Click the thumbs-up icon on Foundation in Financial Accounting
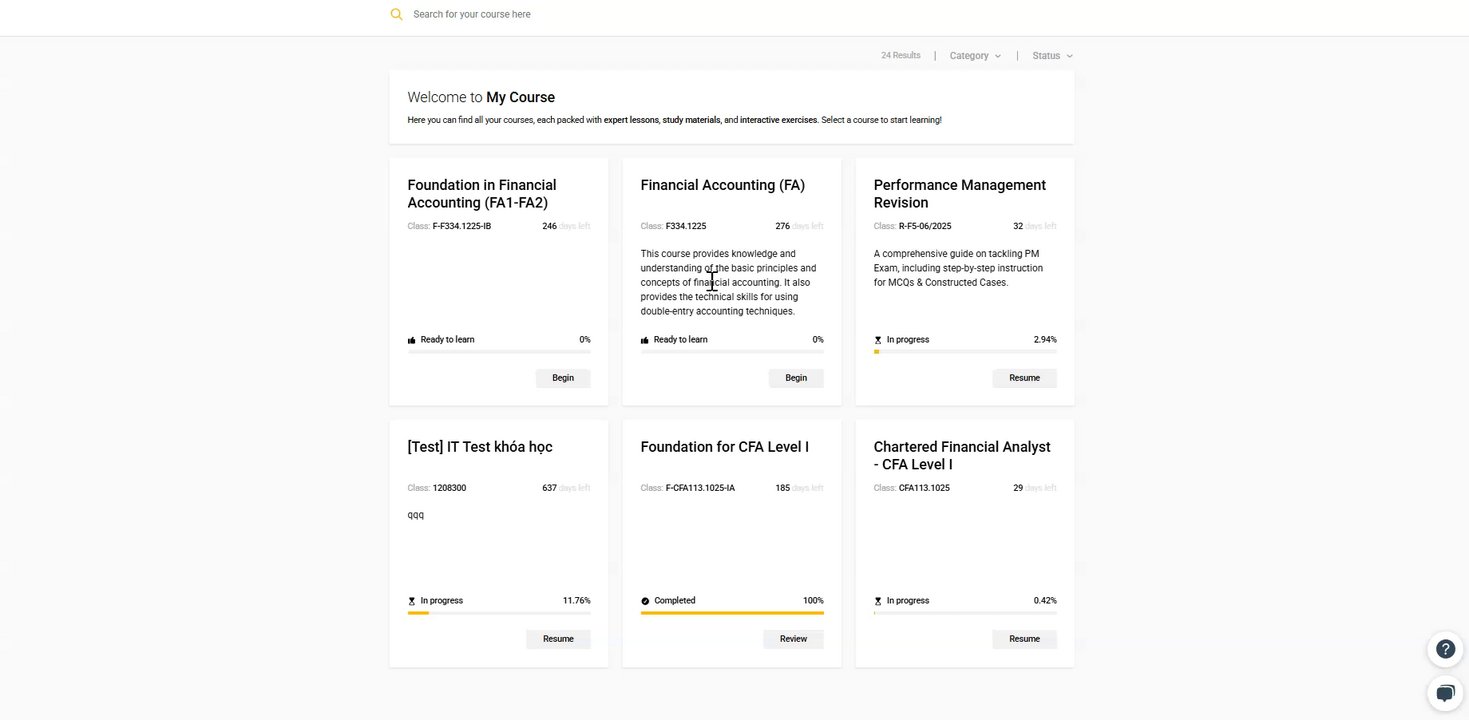Image resolution: width=1469 pixels, height=720 pixels. (x=412, y=340)
